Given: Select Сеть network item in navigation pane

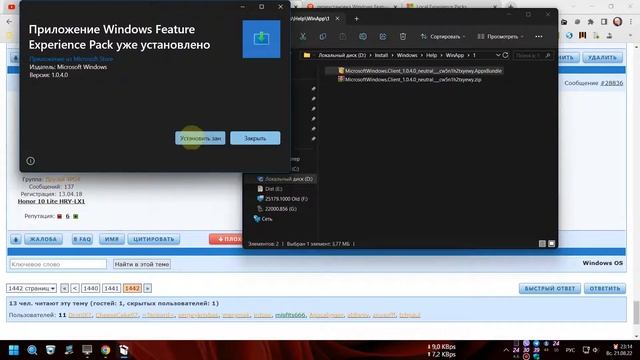Looking at the screenshot, I should click(262, 219).
